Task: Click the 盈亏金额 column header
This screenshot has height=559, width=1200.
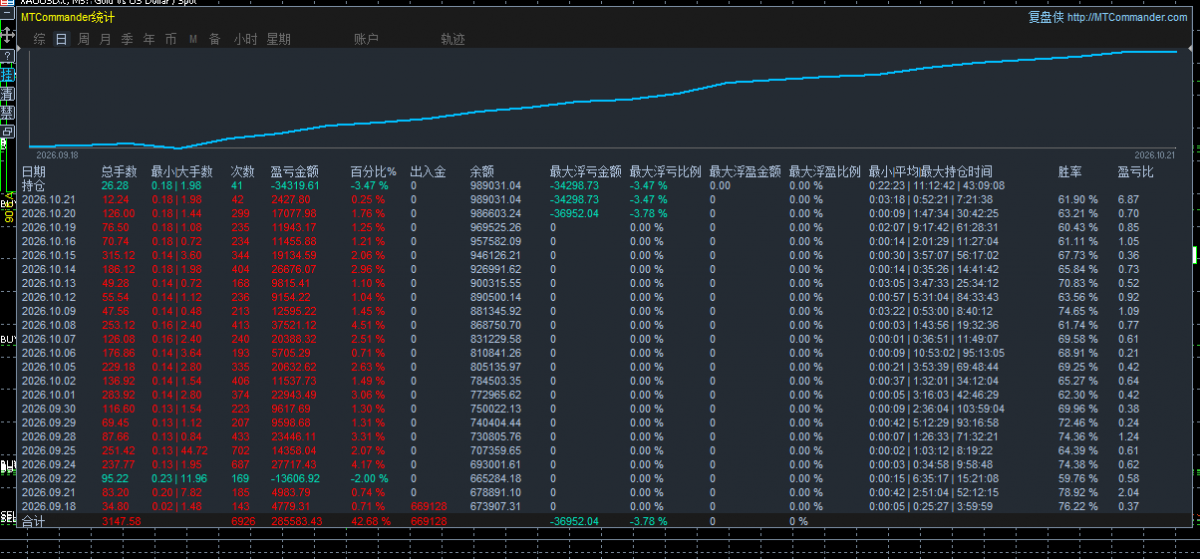Action: point(295,171)
